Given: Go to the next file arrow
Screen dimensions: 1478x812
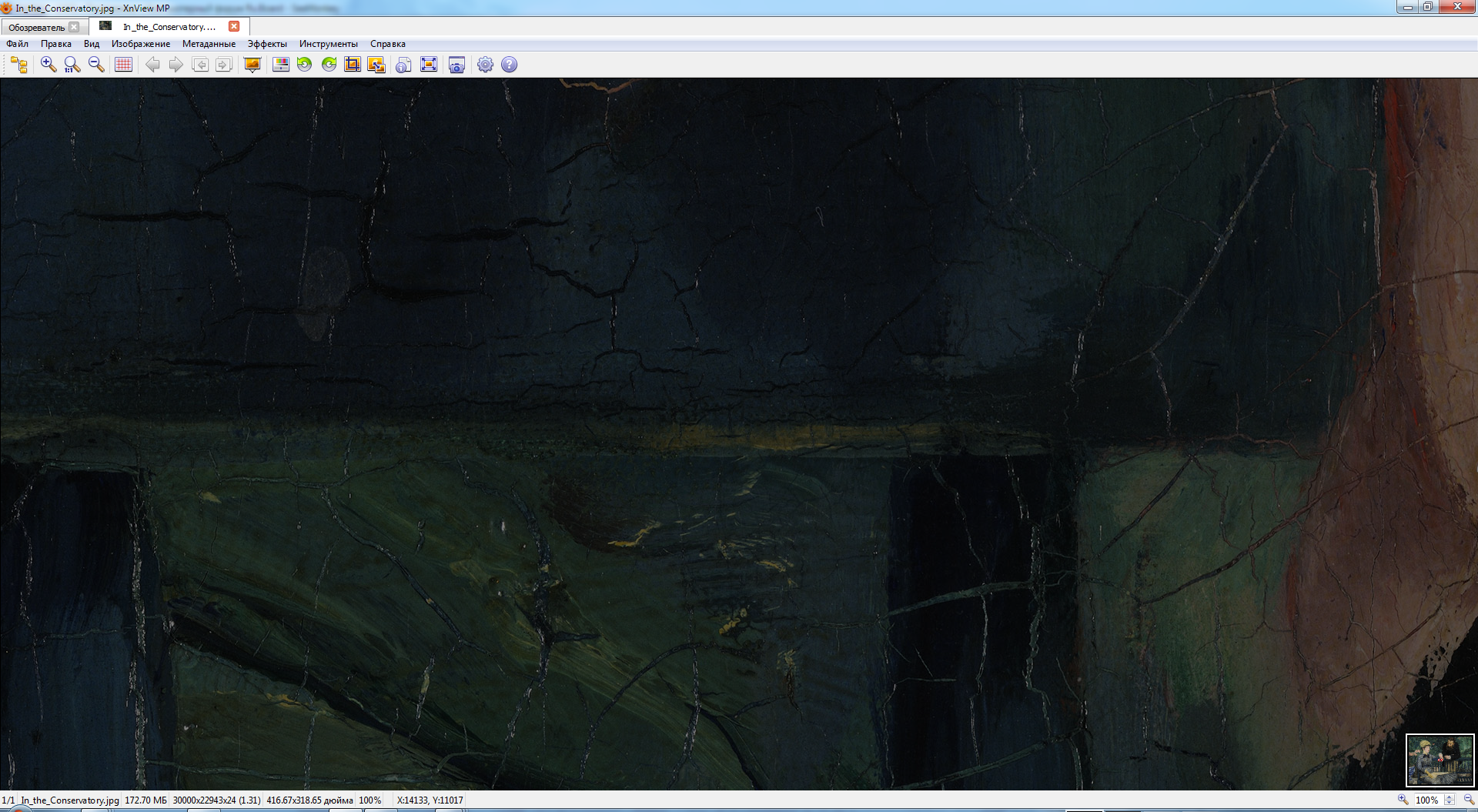Looking at the screenshot, I should pos(176,65).
